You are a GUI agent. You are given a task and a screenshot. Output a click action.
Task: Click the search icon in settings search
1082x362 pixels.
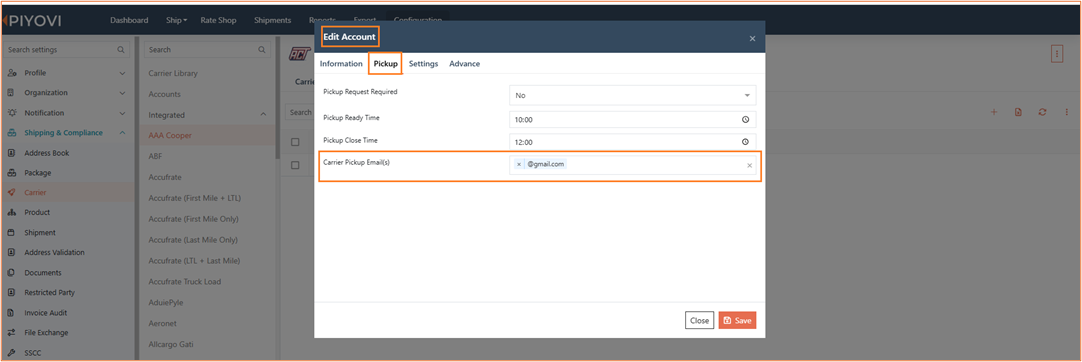pos(121,50)
